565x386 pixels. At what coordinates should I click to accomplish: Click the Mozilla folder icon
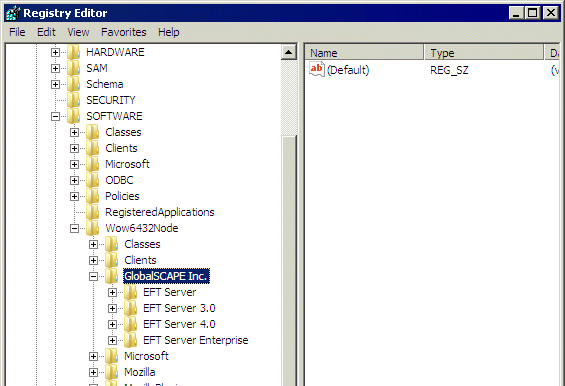112,372
